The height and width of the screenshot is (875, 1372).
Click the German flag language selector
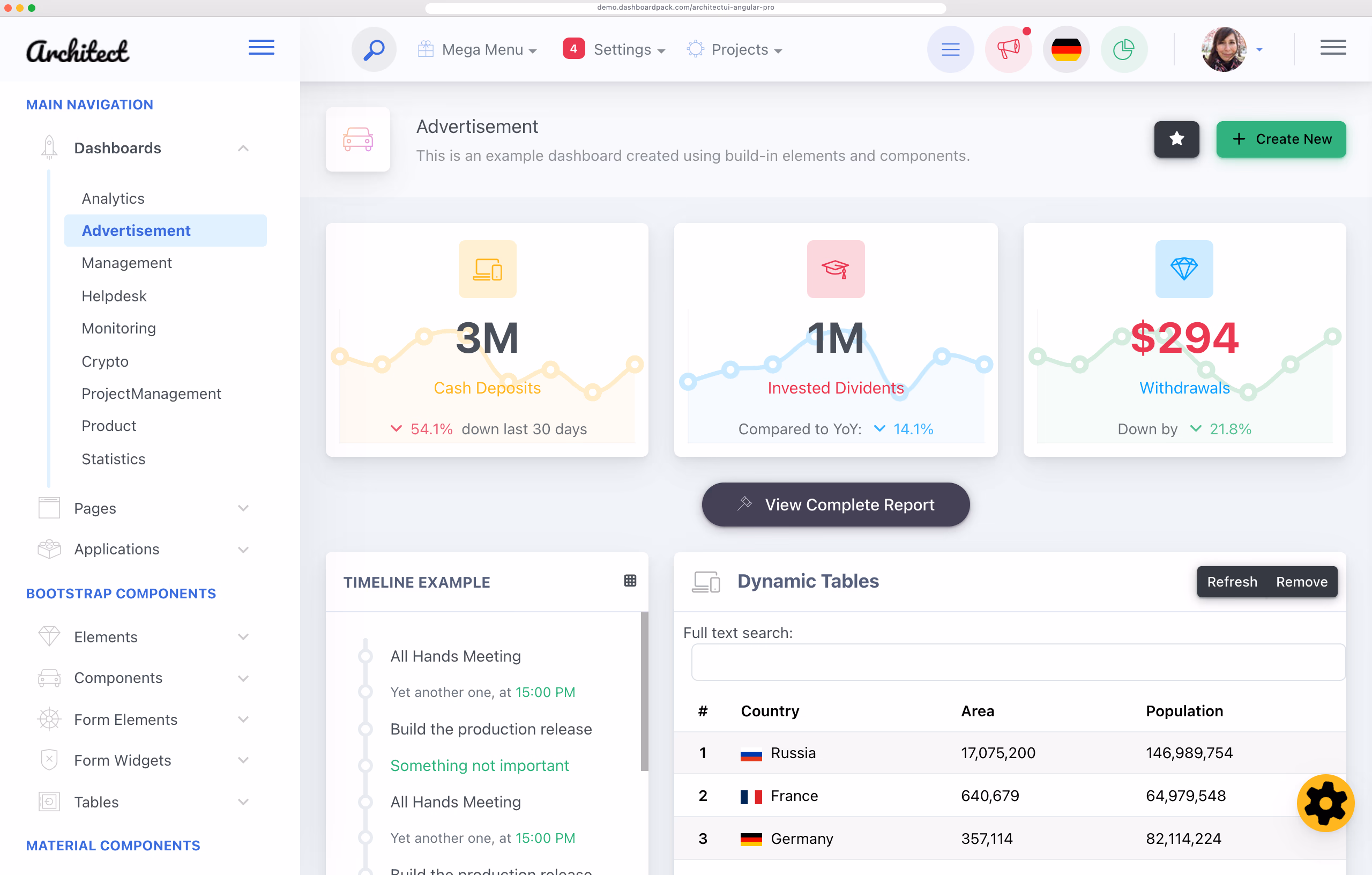click(x=1066, y=49)
